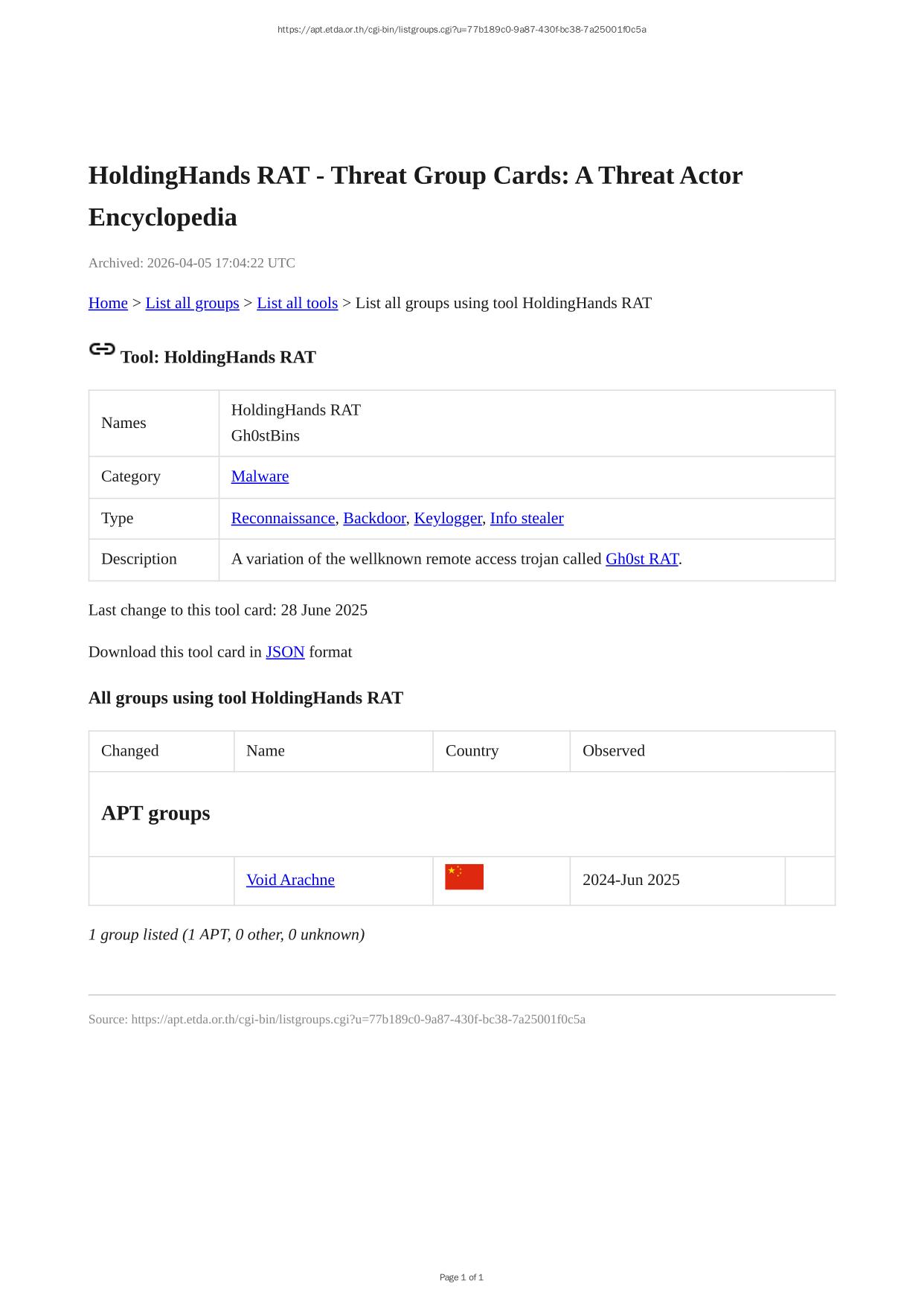Open List all tools breadcrumb
Image resolution: width=924 pixels, height=1307 pixels.
(297, 303)
